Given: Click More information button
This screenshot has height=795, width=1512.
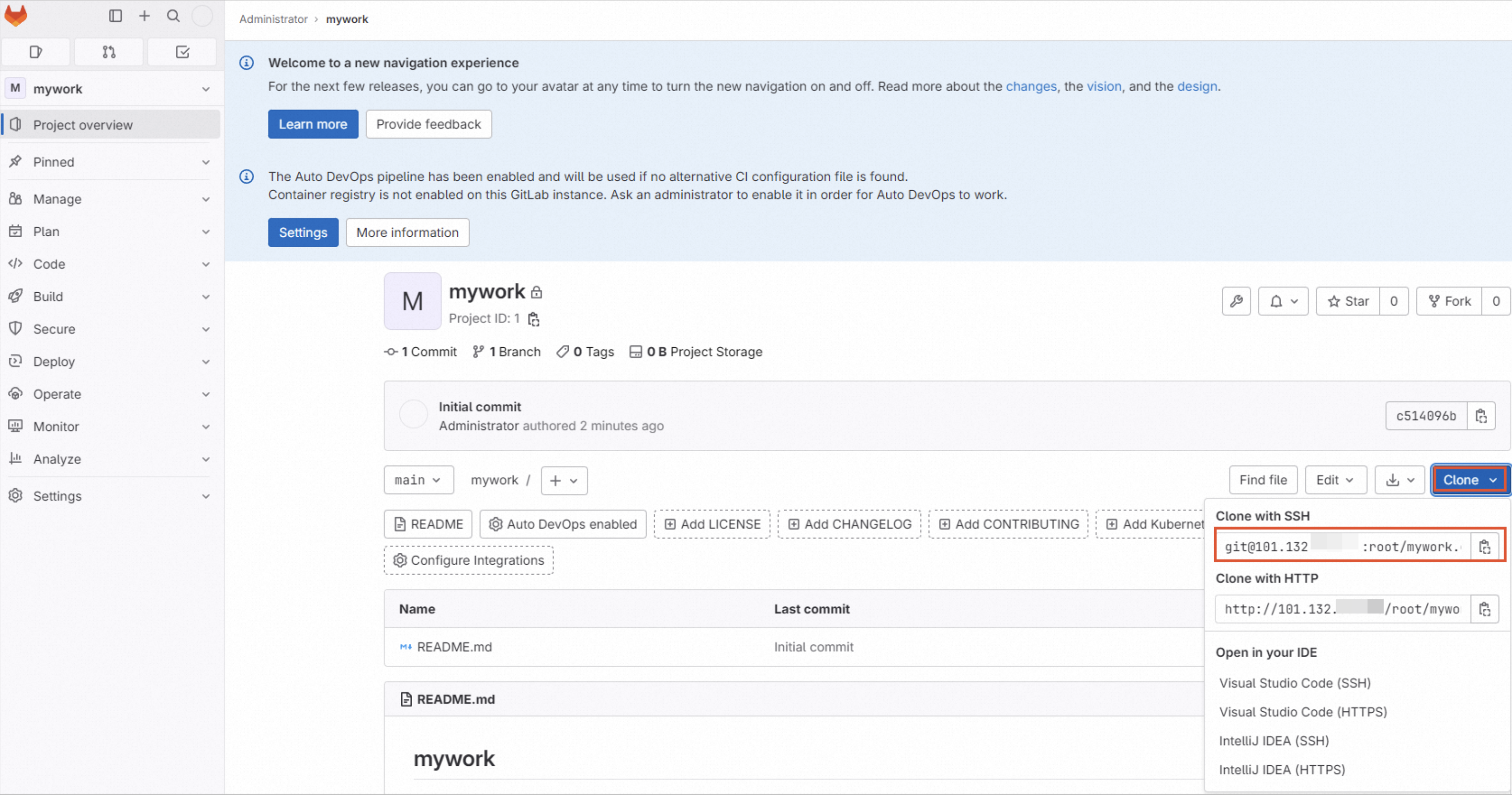Looking at the screenshot, I should (x=407, y=233).
